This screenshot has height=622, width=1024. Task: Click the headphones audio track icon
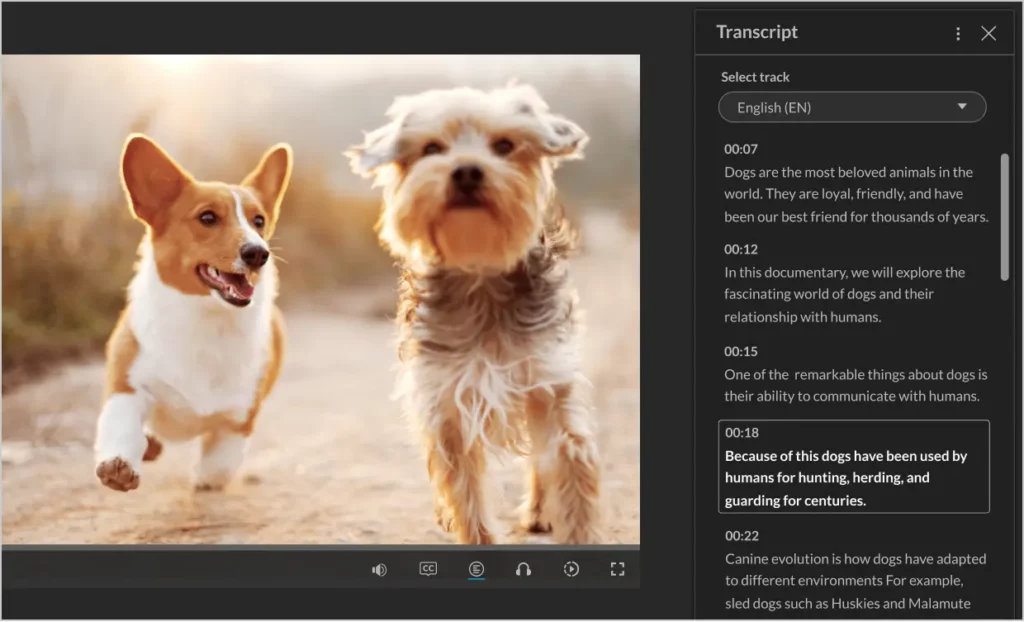point(523,569)
